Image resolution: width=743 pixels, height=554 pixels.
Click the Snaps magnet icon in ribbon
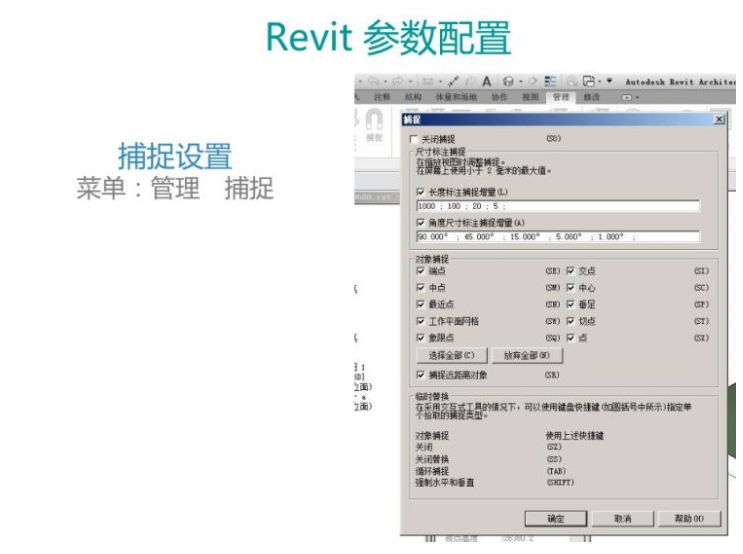[x=374, y=119]
